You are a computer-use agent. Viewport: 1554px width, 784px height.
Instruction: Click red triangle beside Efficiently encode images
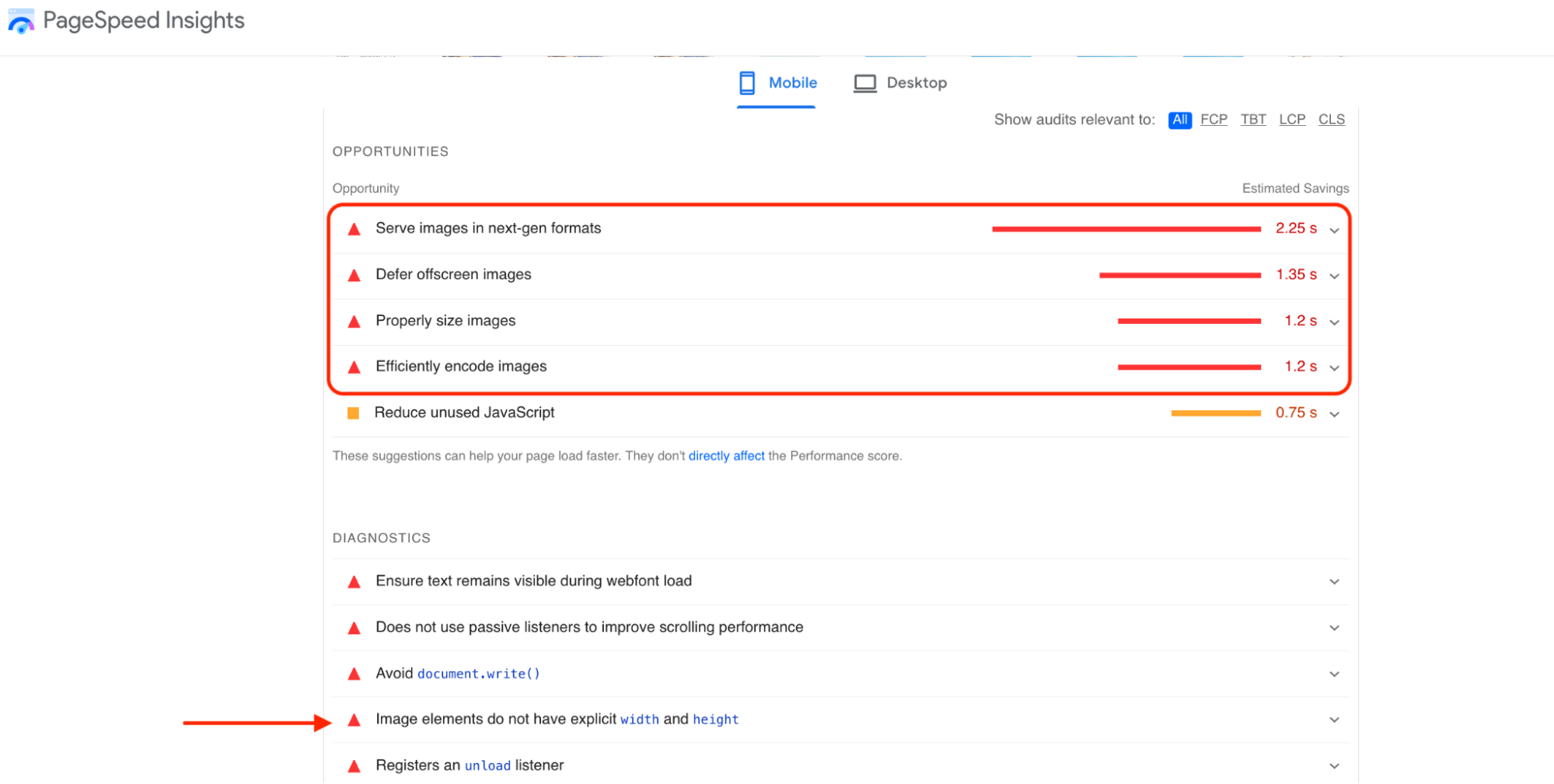pyautogui.click(x=354, y=367)
